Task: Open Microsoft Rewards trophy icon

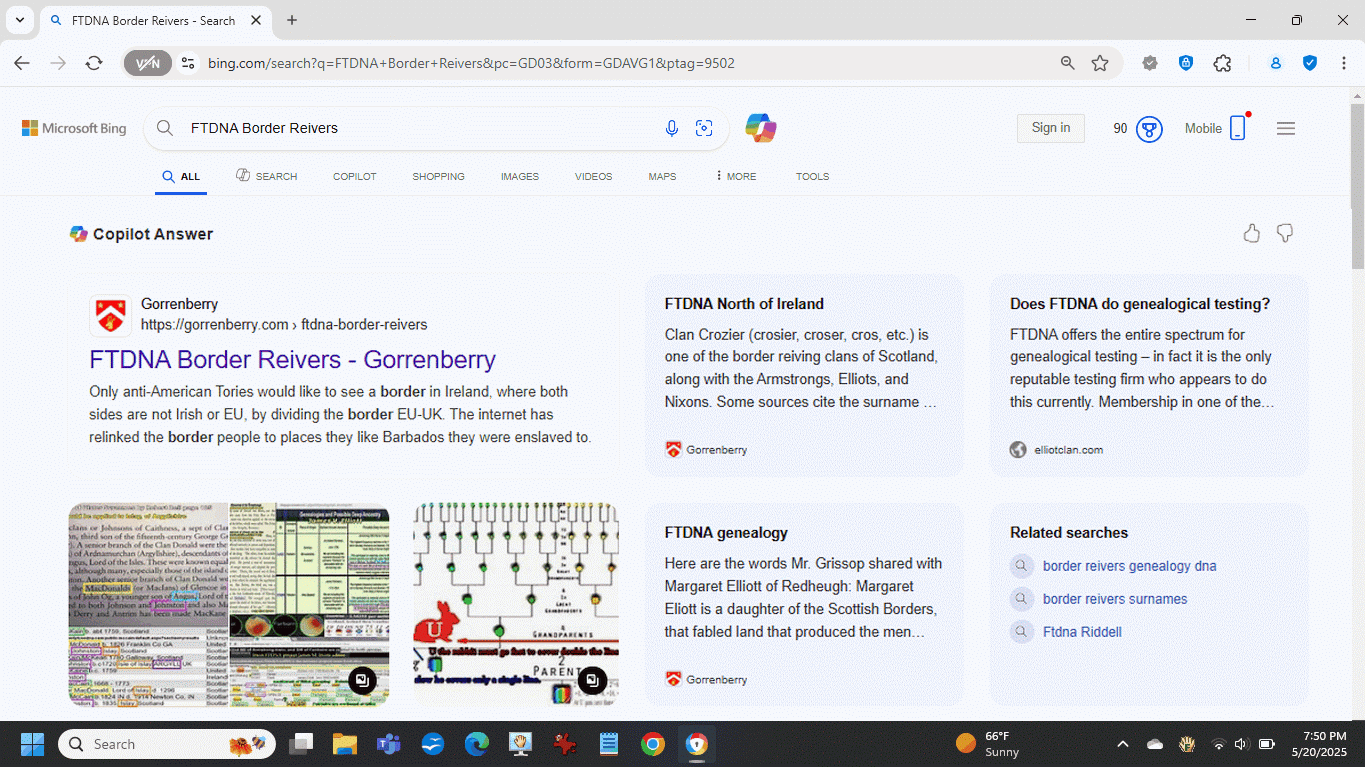Action: [1149, 129]
